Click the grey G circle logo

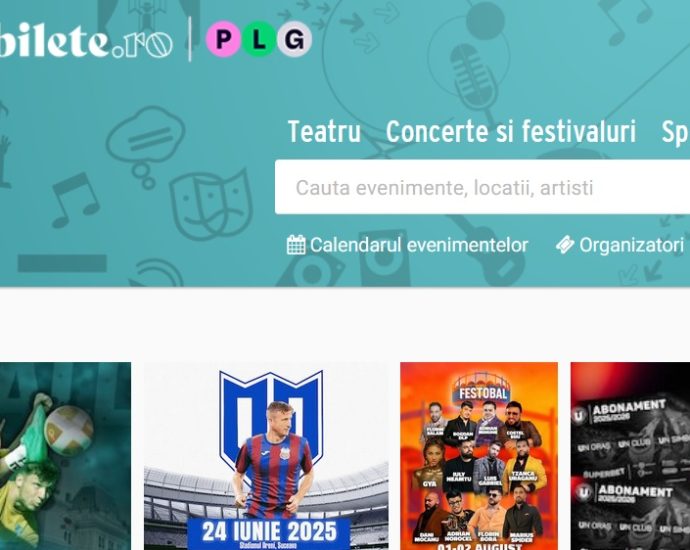tap(294, 39)
